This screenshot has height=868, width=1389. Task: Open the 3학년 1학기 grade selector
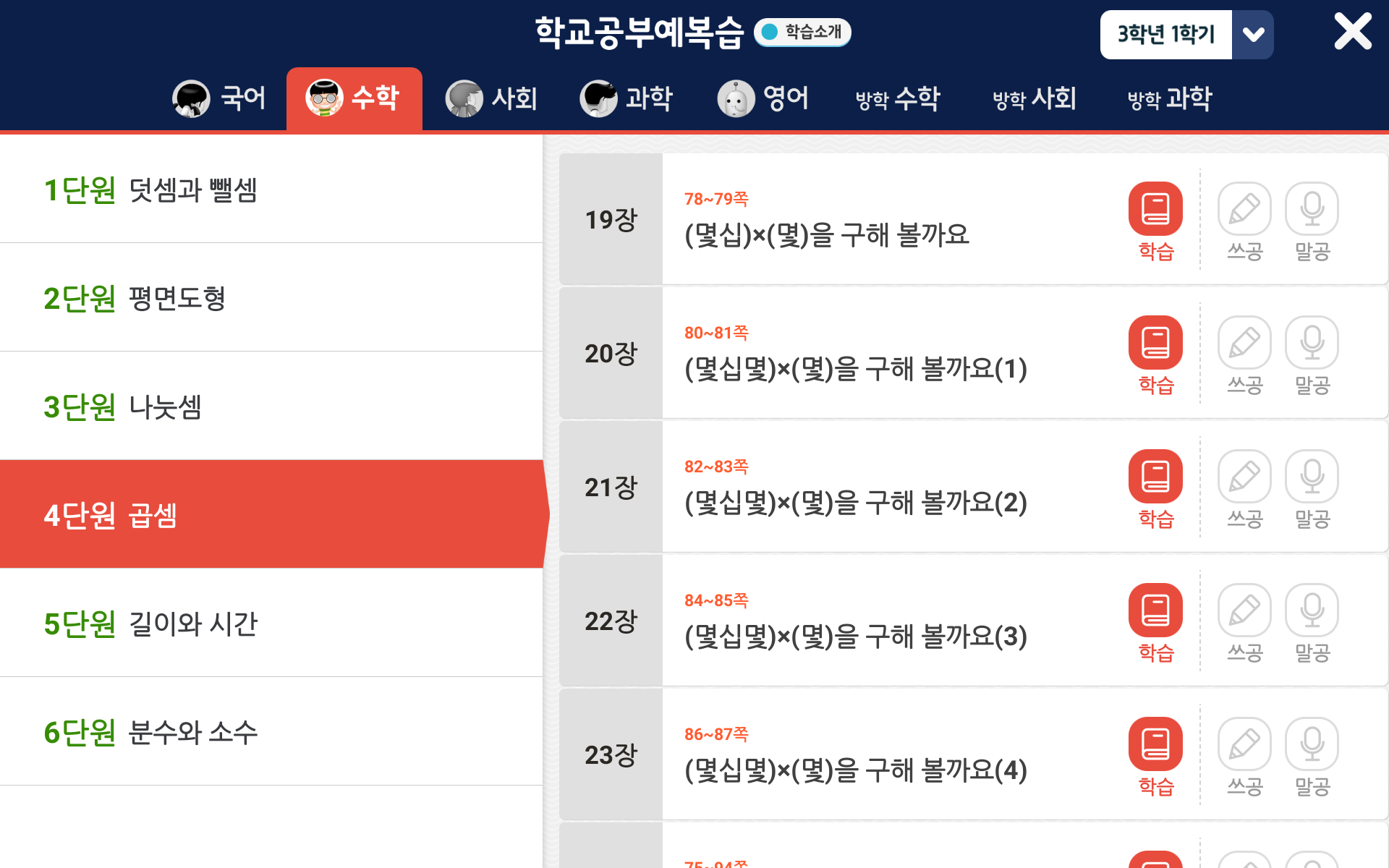point(1166,35)
